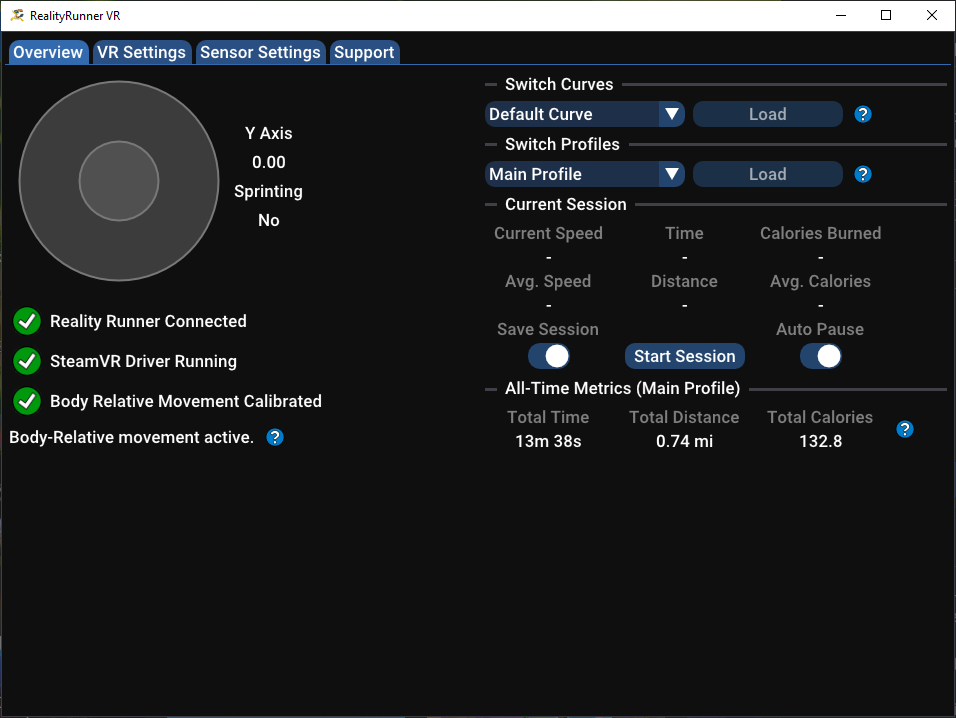Click the SteamVR Driver Running checkmark icon
956x718 pixels.
pos(27,361)
